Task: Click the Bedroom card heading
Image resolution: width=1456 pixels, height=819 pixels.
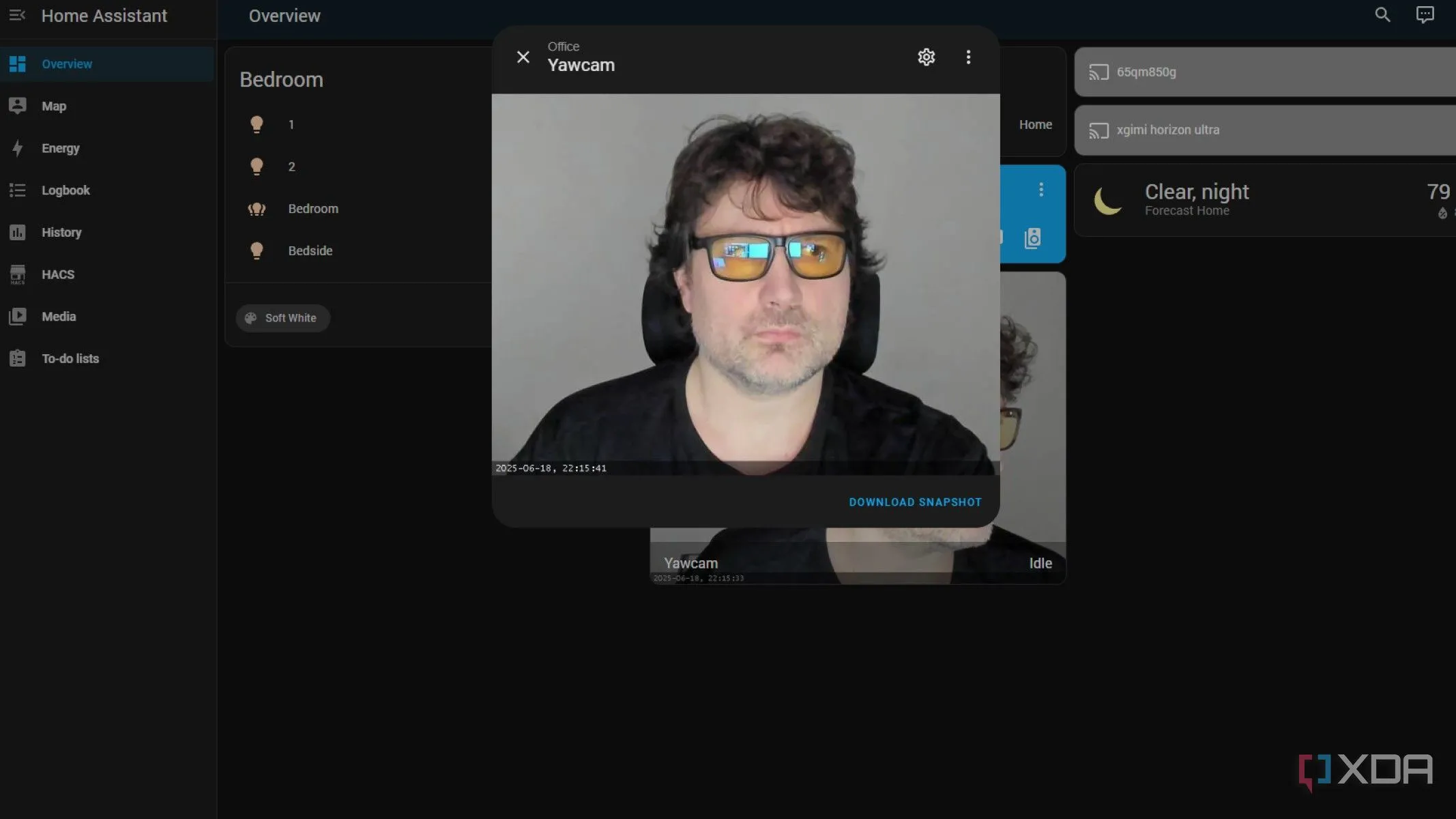Action: pyautogui.click(x=281, y=80)
